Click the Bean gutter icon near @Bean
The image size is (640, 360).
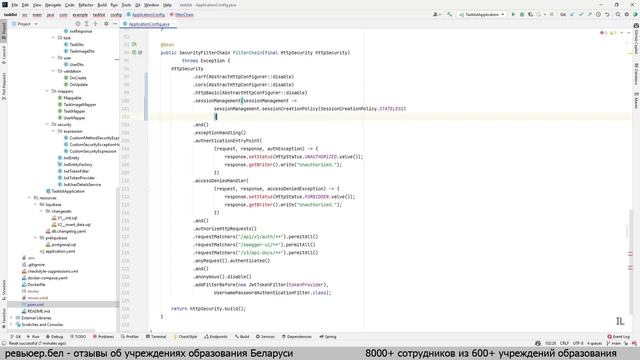pyautogui.click(x=134, y=44)
